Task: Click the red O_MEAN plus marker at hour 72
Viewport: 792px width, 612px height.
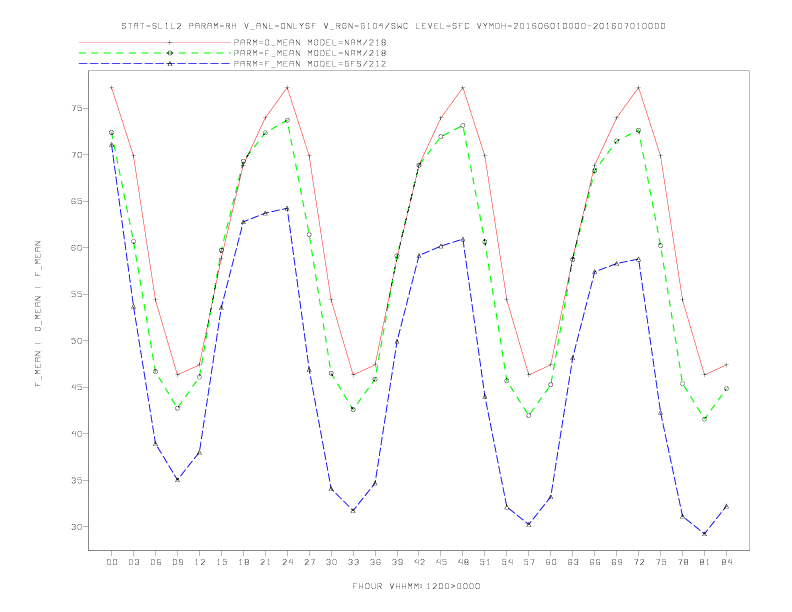Action: point(638,88)
